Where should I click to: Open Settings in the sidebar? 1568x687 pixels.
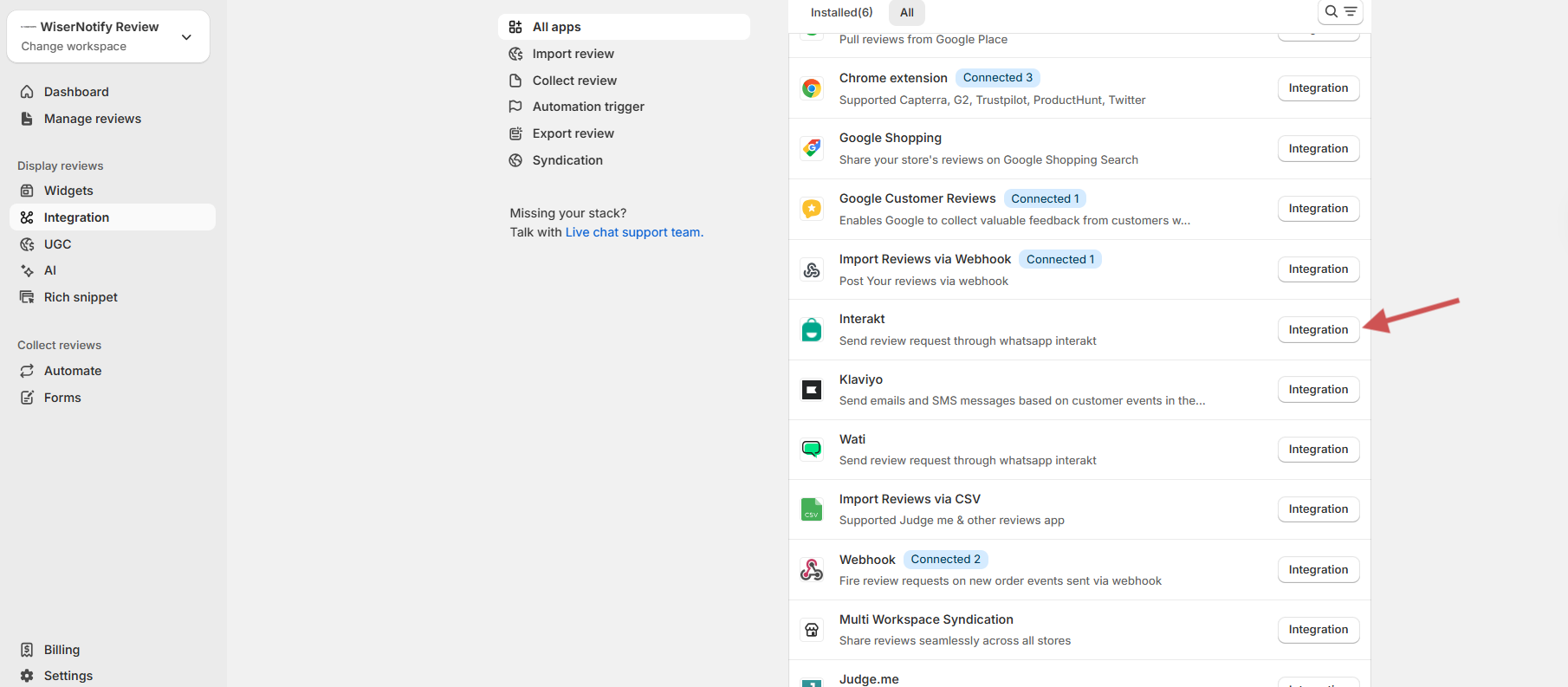coord(68,676)
